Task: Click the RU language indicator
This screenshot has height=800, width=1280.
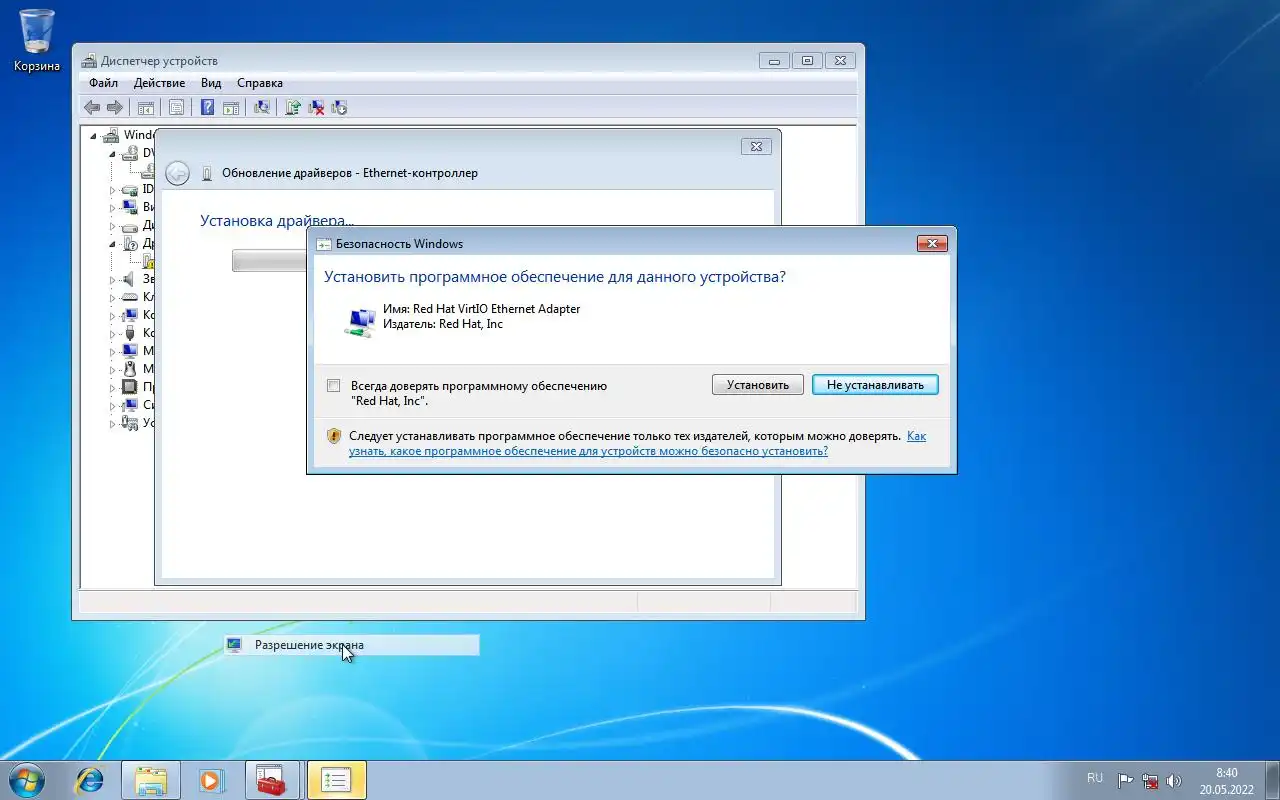Action: click(1095, 778)
